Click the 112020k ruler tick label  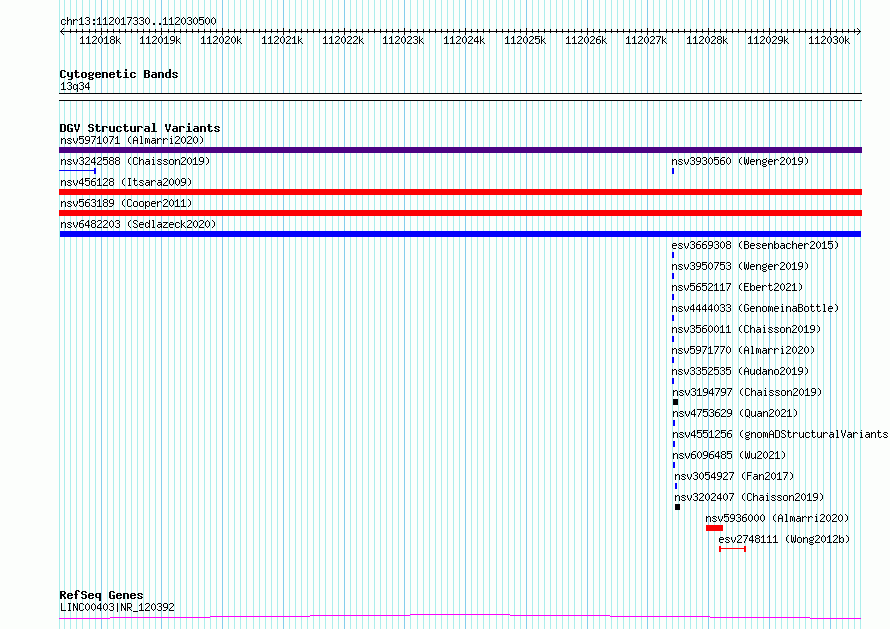(x=221, y=40)
